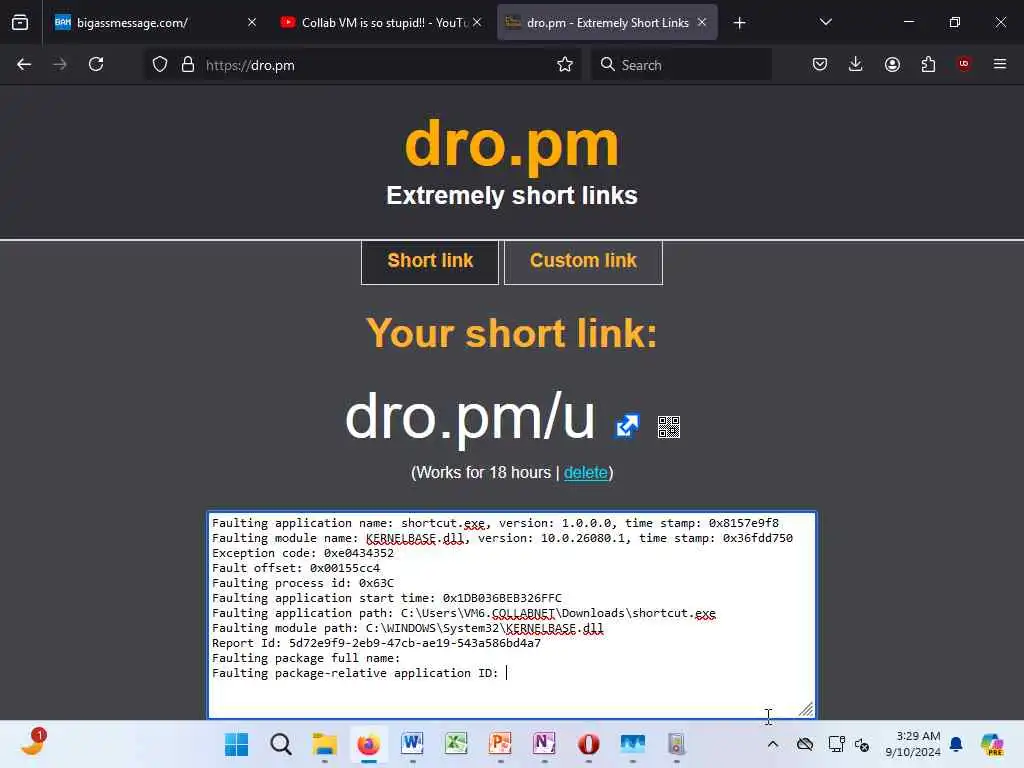Show QR code for short link
This screenshot has height=768, width=1024.
pyautogui.click(x=669, y=426)
